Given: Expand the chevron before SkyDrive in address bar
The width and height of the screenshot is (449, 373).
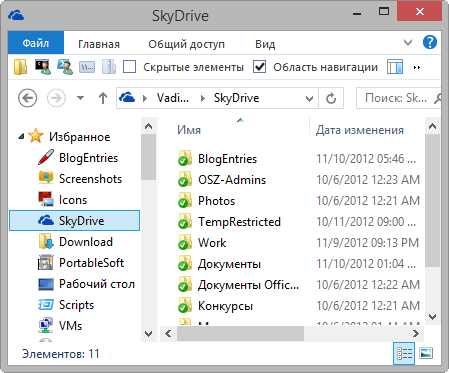Looking at the screenshot, I should 203,98.
